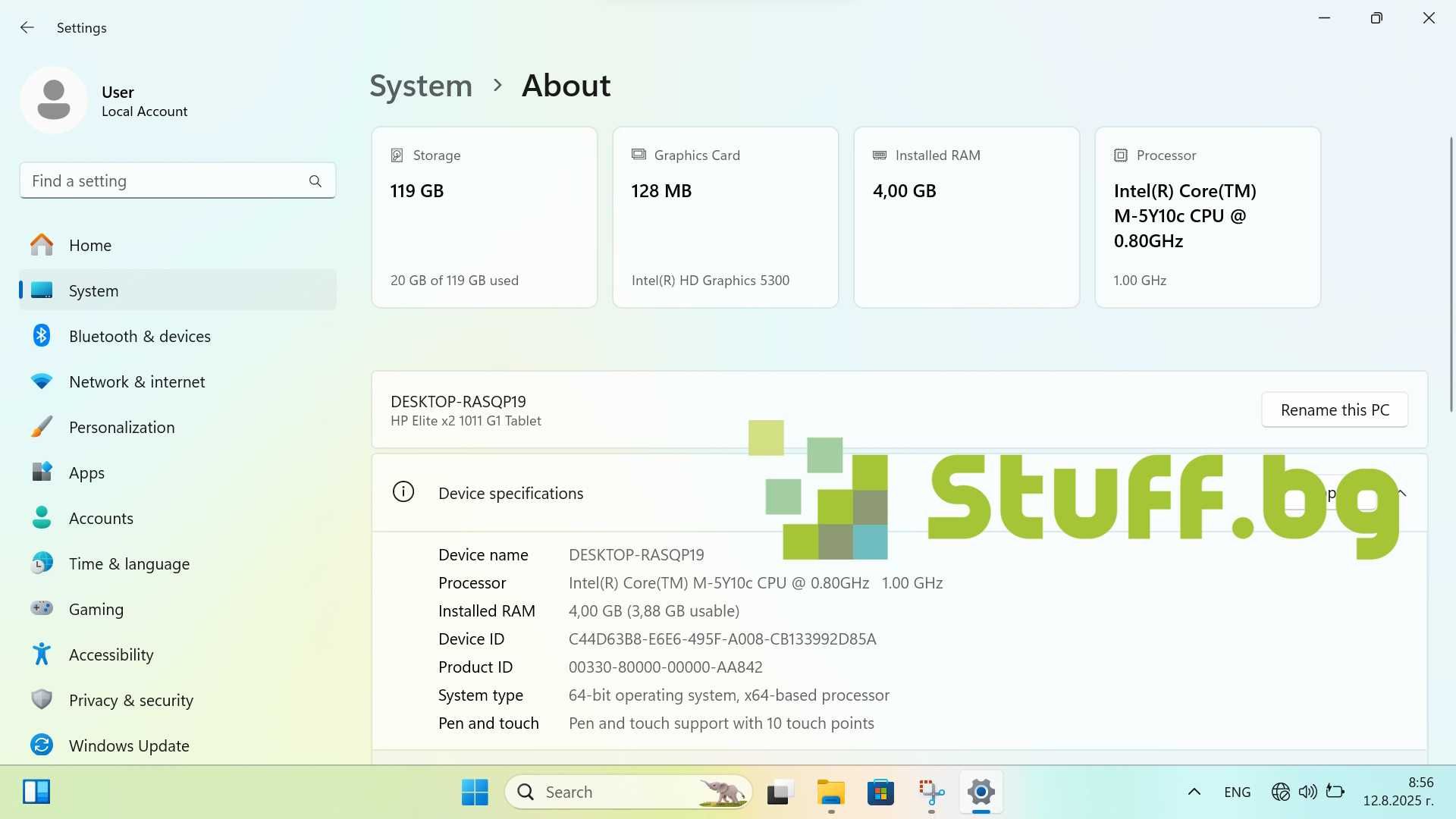Select System in the sidebar

[x=177, y=290]
